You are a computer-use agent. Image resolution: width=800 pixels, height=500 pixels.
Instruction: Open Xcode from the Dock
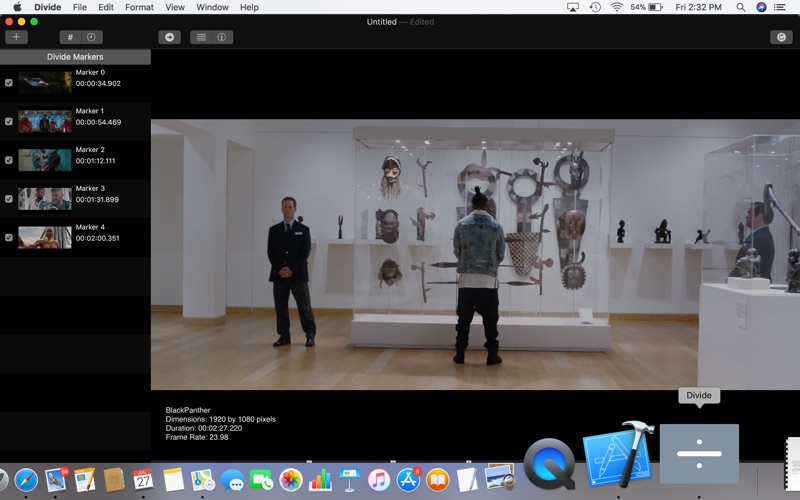point(618,454)
